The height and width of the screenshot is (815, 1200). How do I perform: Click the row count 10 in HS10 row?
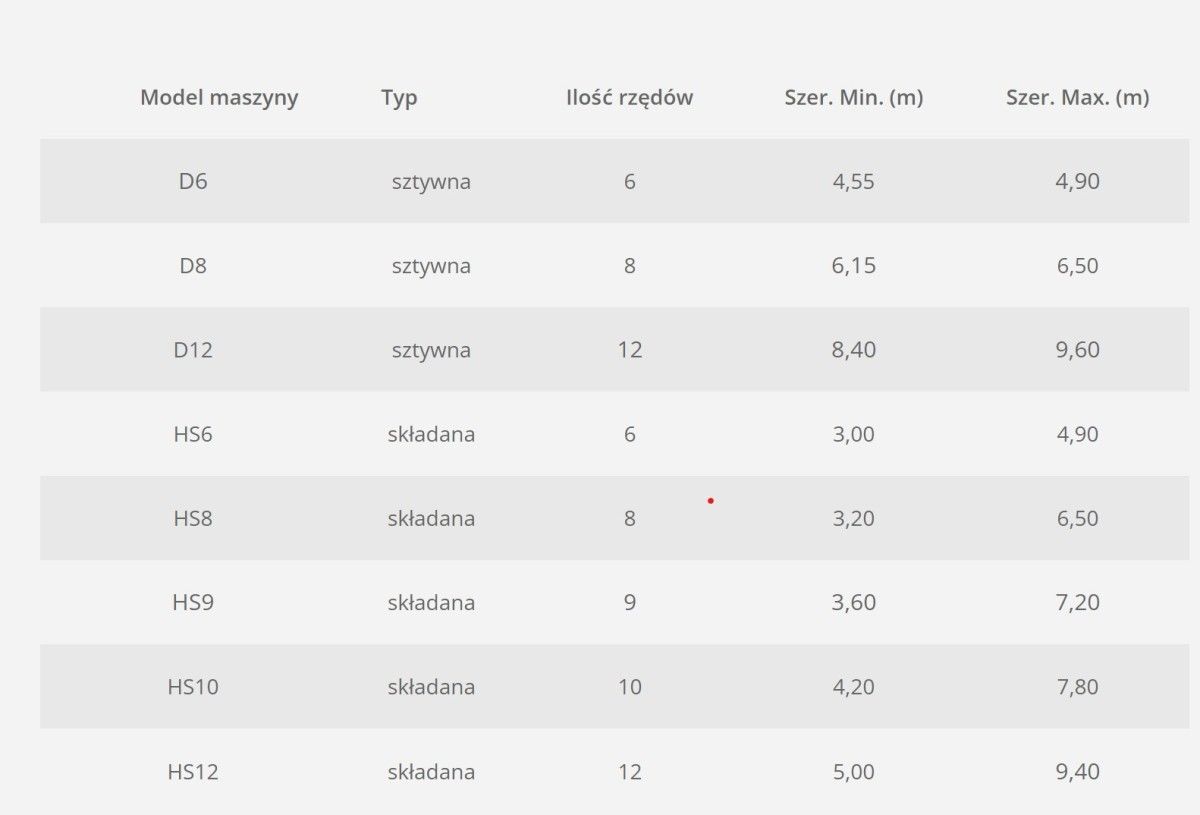[629, 687]
